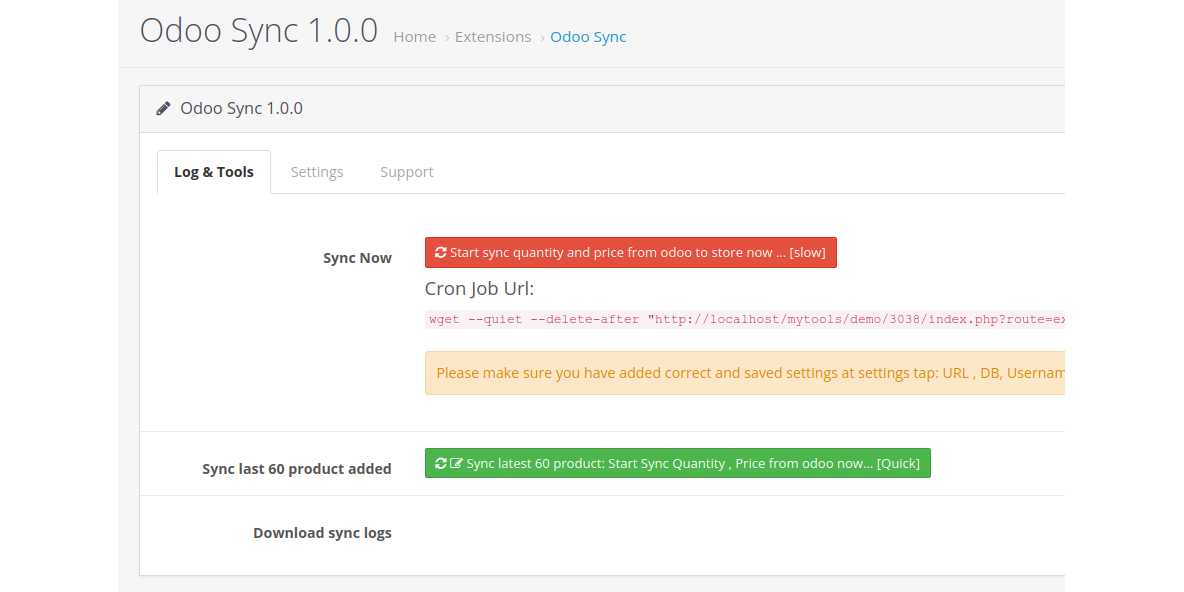
Task: Go to Home breadcrumb link
Action: tap(415, 36)
